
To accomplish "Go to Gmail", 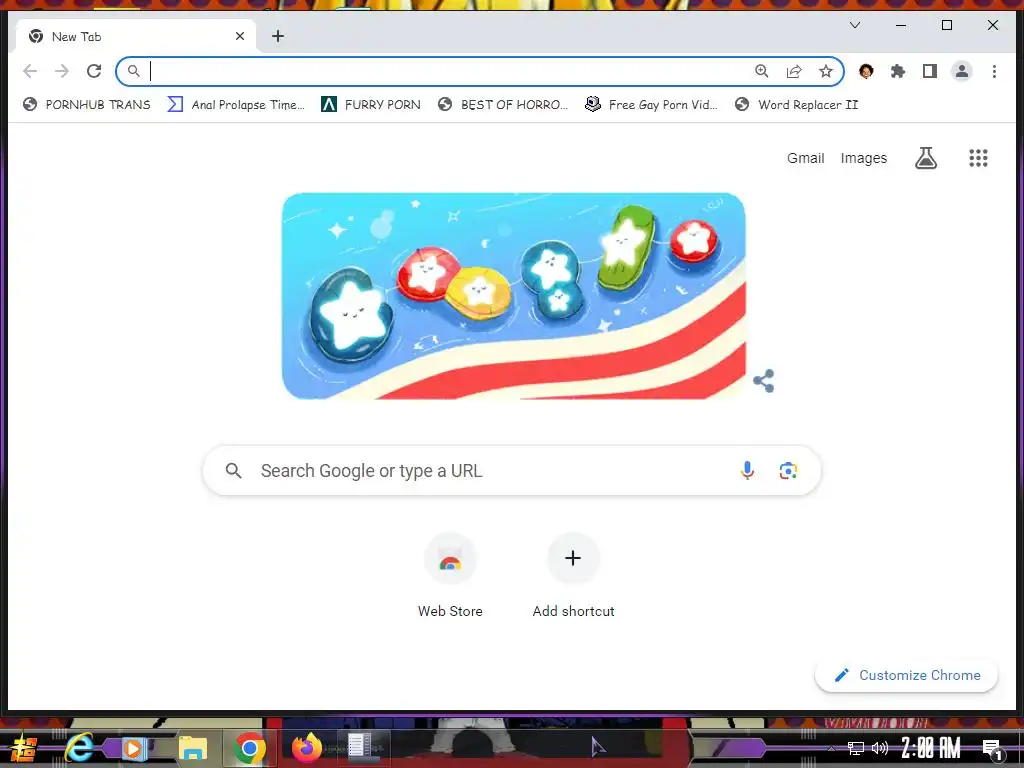I will point(805,158).
